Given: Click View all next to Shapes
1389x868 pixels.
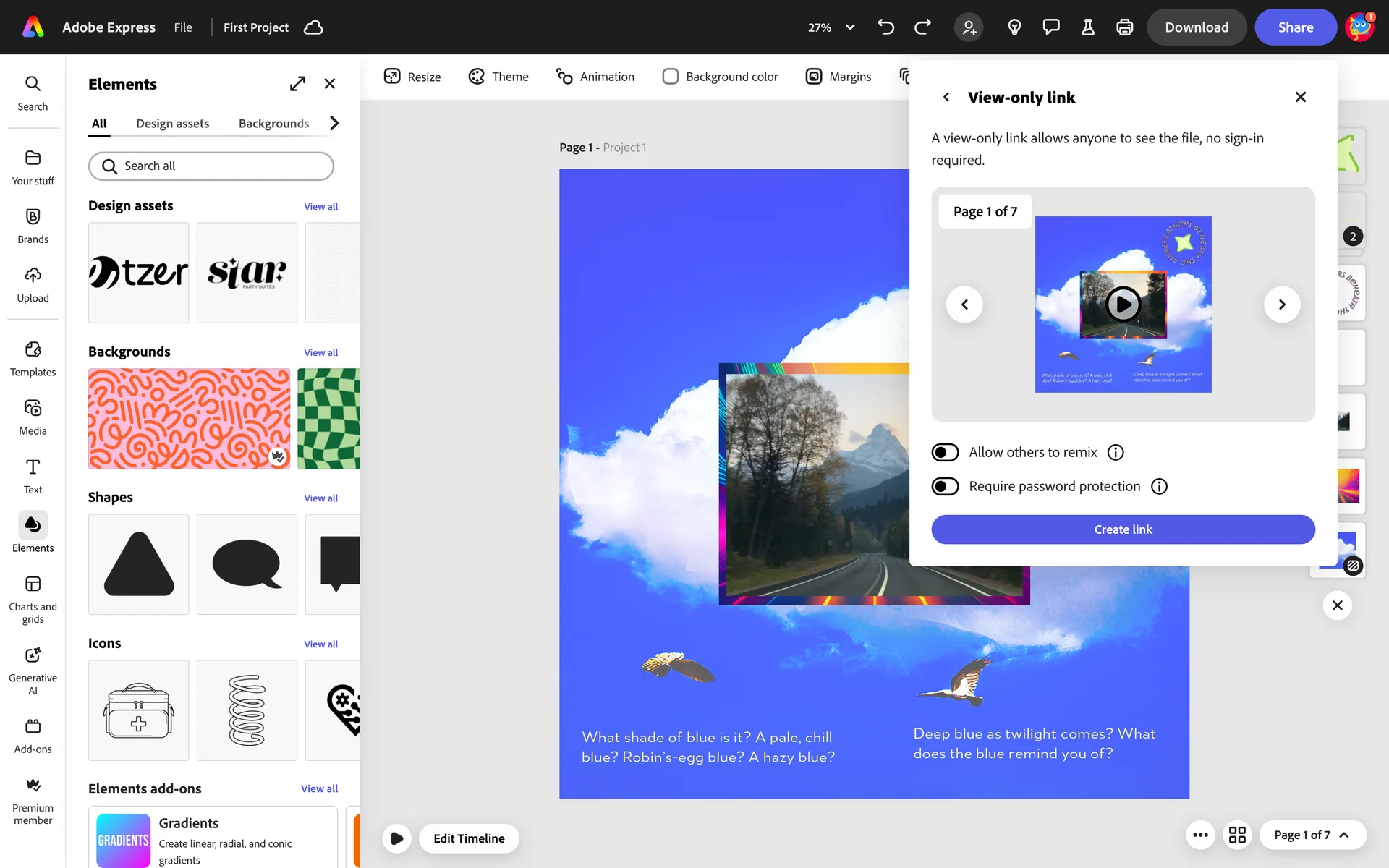Looking at the screenshot, I should coord(320,498).
